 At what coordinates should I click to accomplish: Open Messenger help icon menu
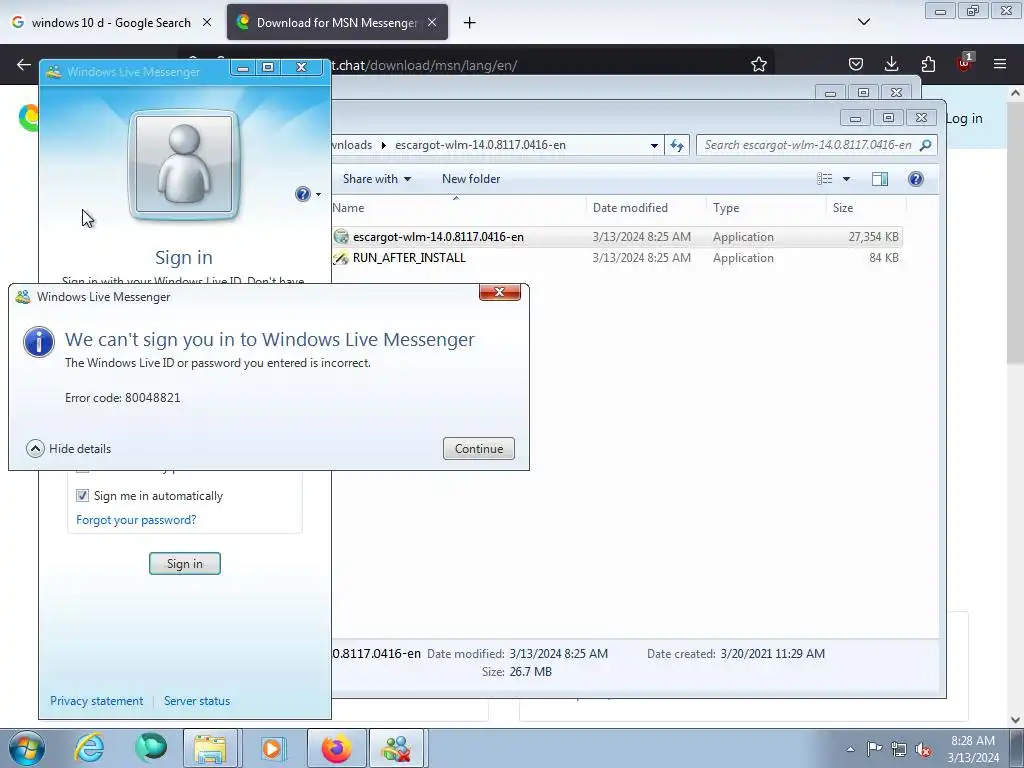click(x=307, y=194)
